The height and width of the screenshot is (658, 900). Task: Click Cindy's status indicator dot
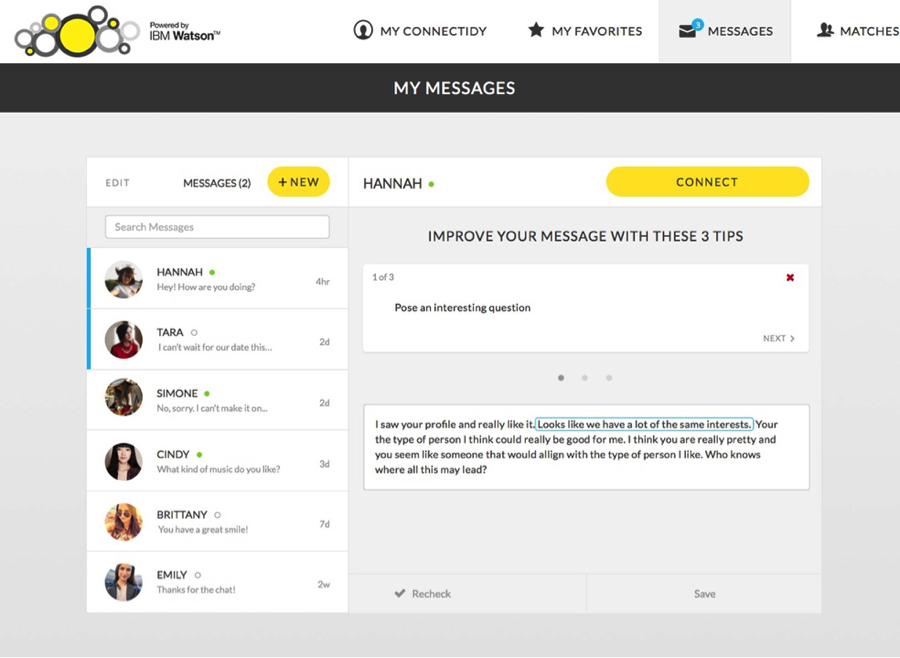pos(199,453)
